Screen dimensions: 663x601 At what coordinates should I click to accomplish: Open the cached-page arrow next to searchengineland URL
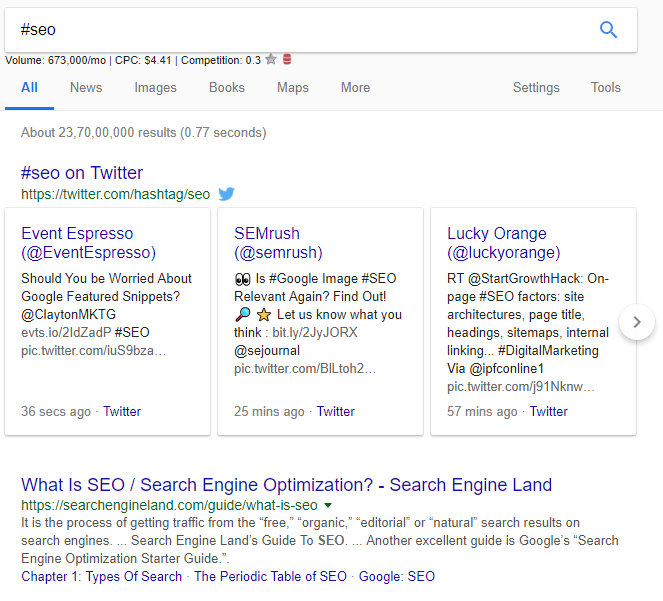pyautogui.click(x=328, y=506)
